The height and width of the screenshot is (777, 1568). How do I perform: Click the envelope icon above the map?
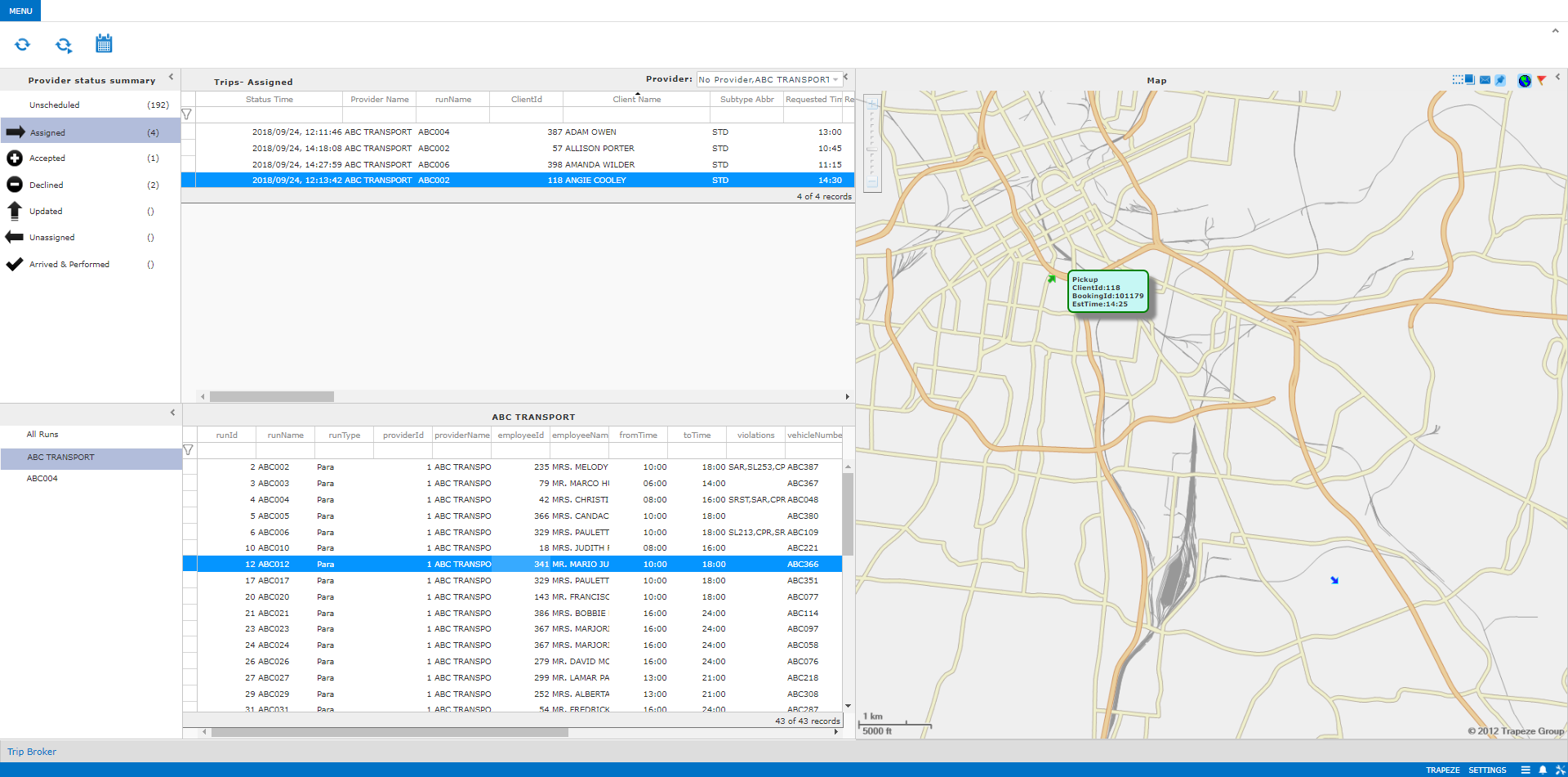[1485, 80]
